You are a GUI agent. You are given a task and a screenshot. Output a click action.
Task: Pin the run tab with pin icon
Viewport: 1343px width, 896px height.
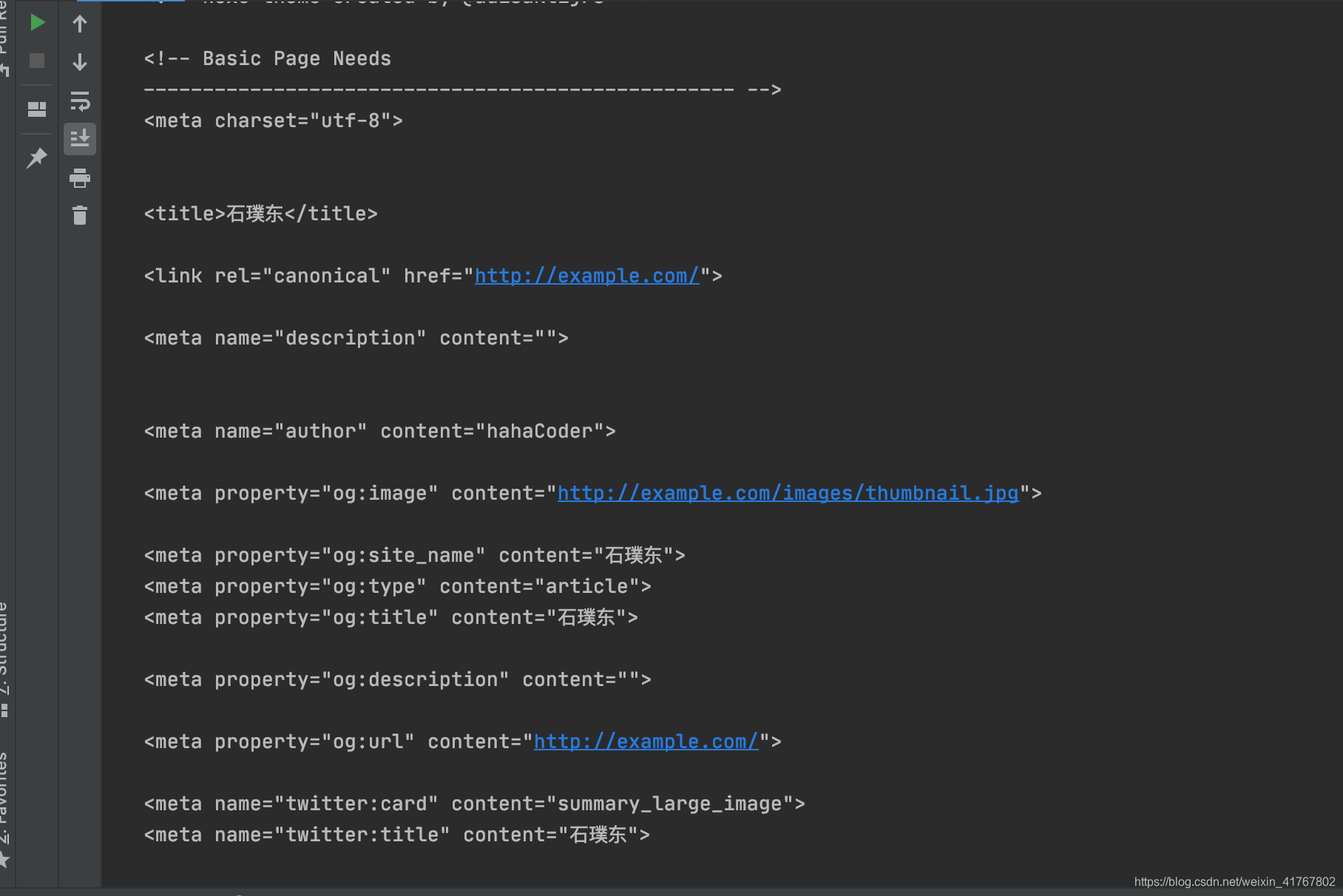click(36, 157)
